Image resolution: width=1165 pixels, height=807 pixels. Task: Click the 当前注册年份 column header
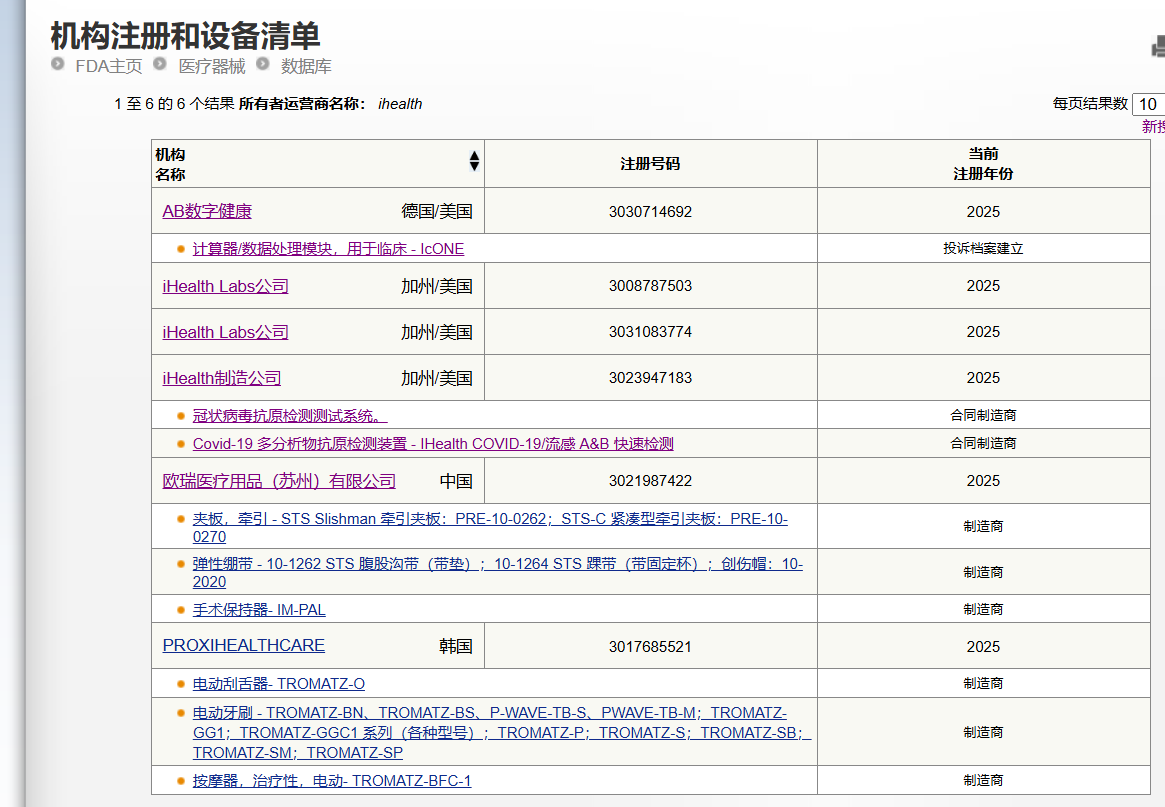coord(983,163)
